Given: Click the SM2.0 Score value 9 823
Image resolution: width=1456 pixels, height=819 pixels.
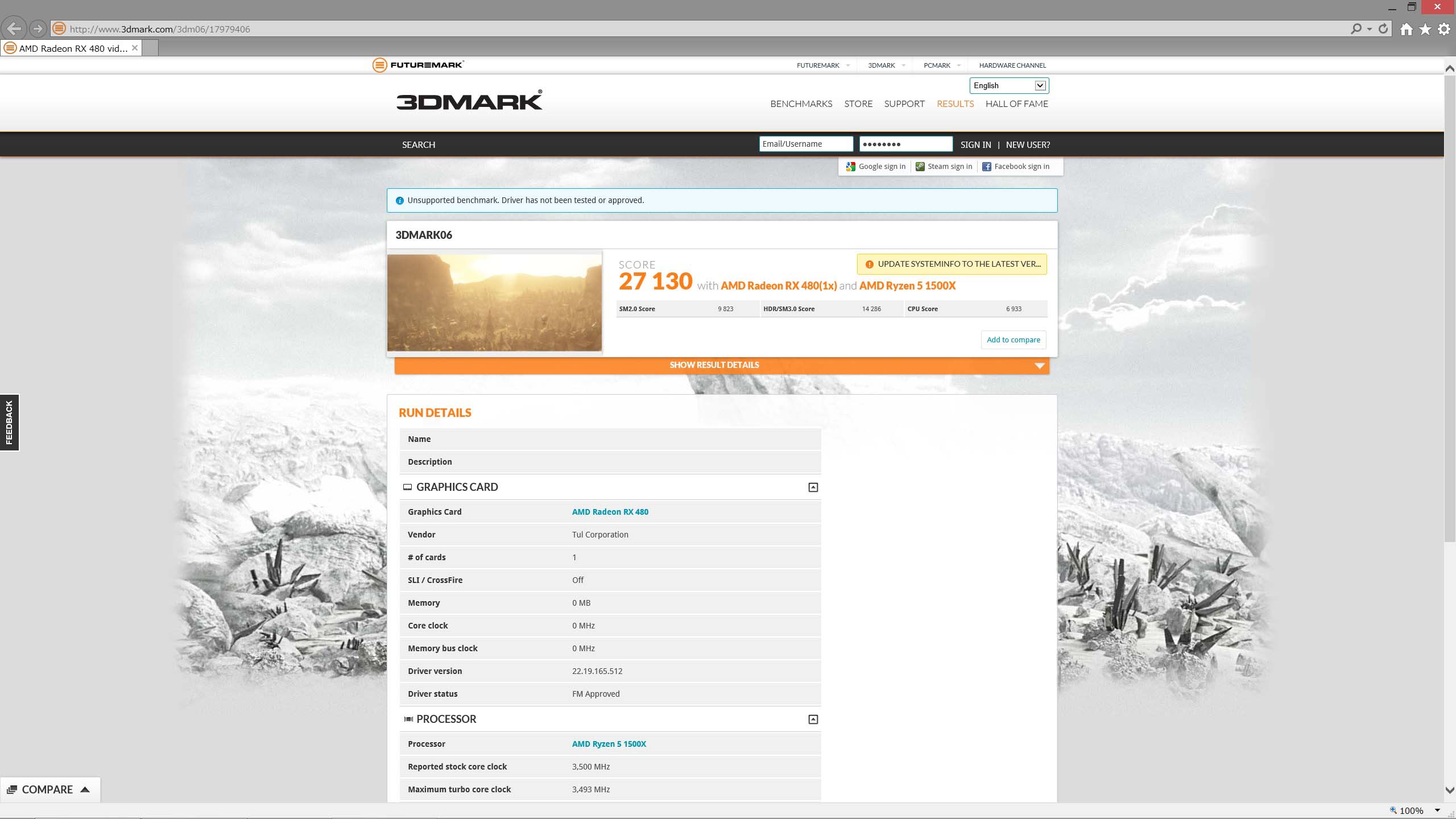Looking at the screenshot, I should (x=725, y=309).
